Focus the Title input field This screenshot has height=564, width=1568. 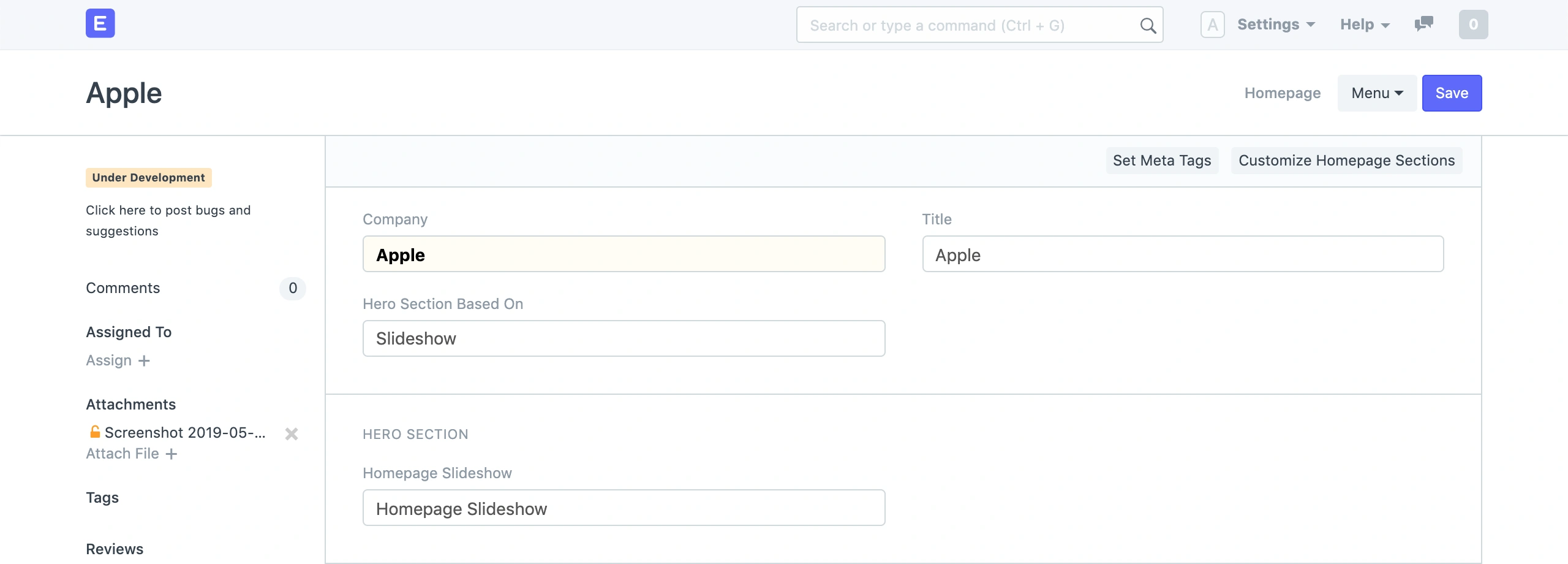(x=1182, y=254)
